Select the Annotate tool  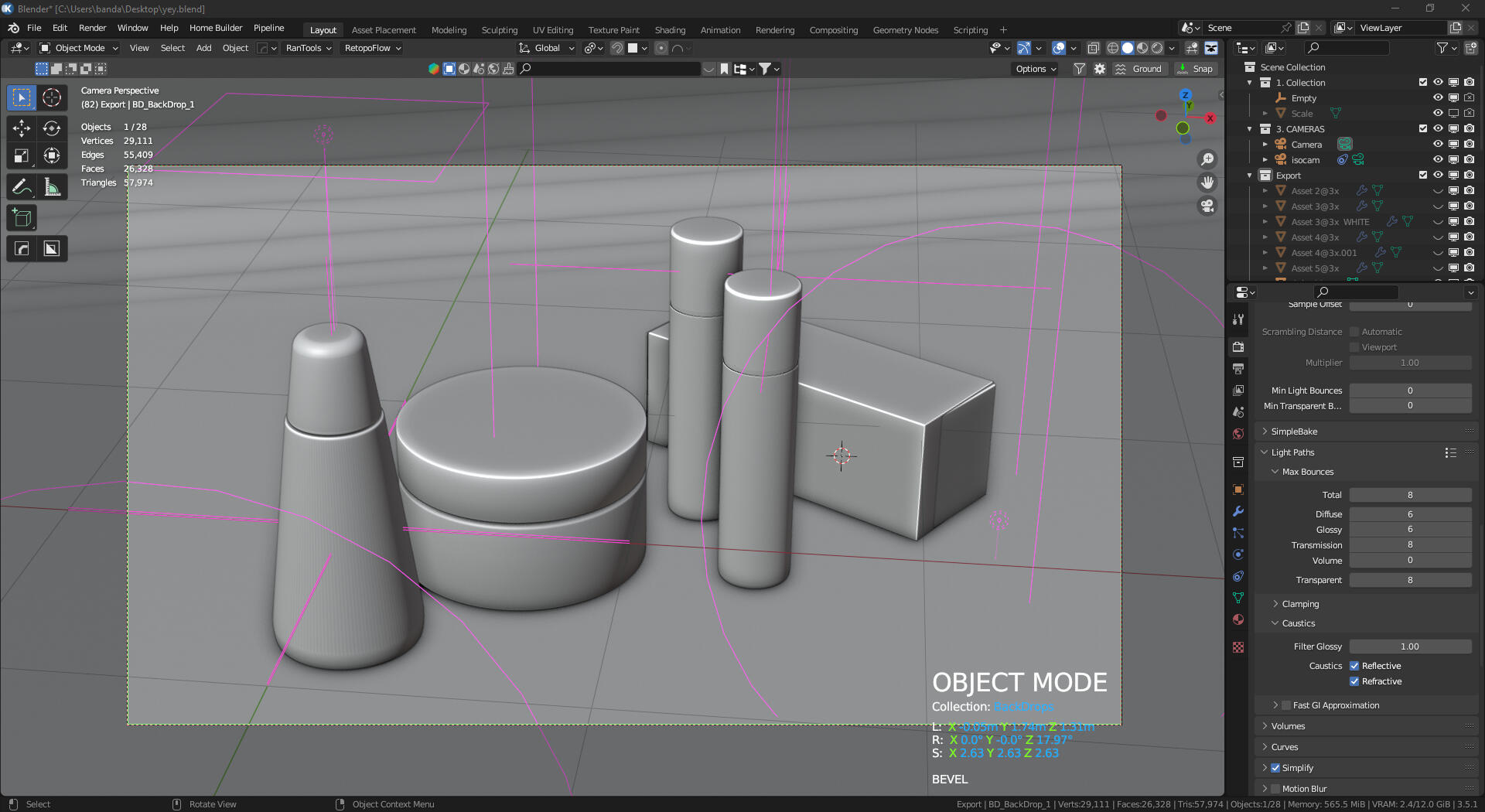[21, 186]
